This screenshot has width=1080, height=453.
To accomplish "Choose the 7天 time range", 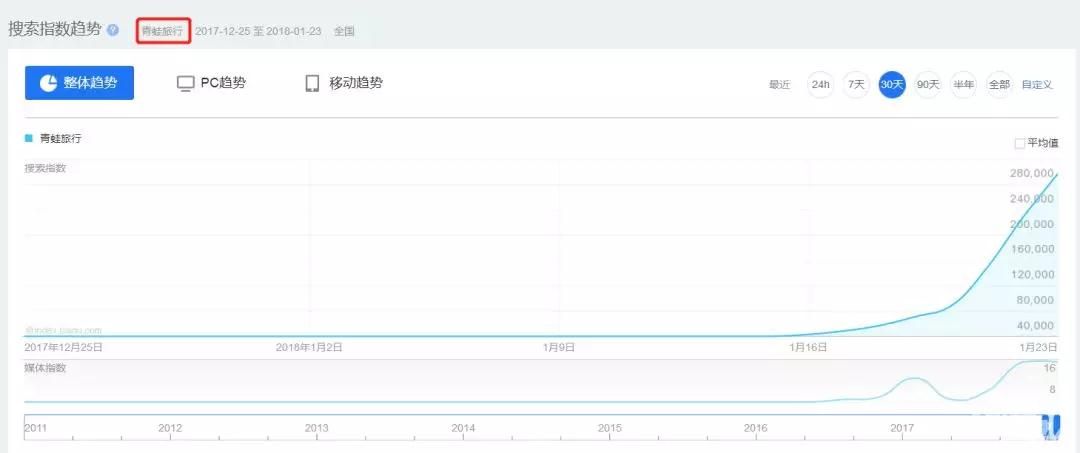I will (856, 84).
